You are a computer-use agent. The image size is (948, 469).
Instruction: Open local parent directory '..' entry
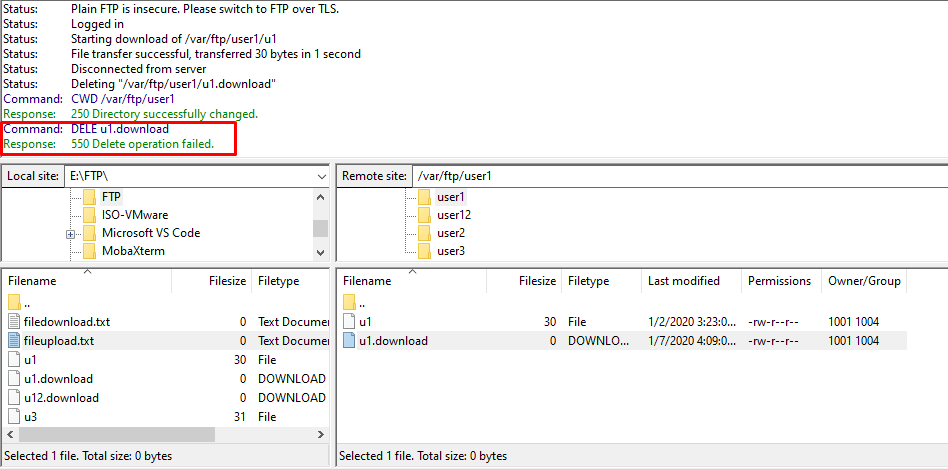pos(166,303)
